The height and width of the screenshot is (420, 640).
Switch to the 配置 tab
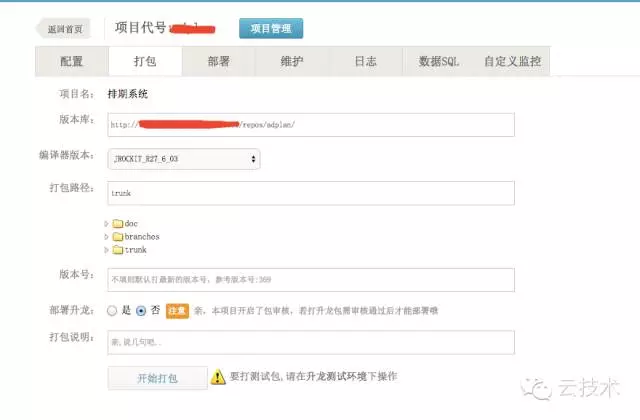72,61
